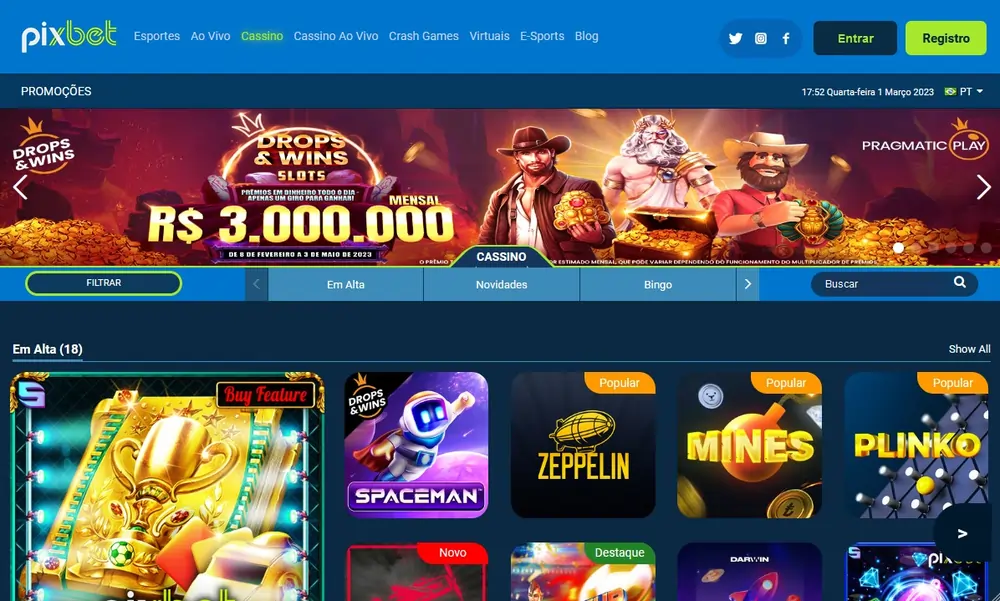1000x601 pixels.
Task: Open the Instagram social icon
Action: (761, 38)
